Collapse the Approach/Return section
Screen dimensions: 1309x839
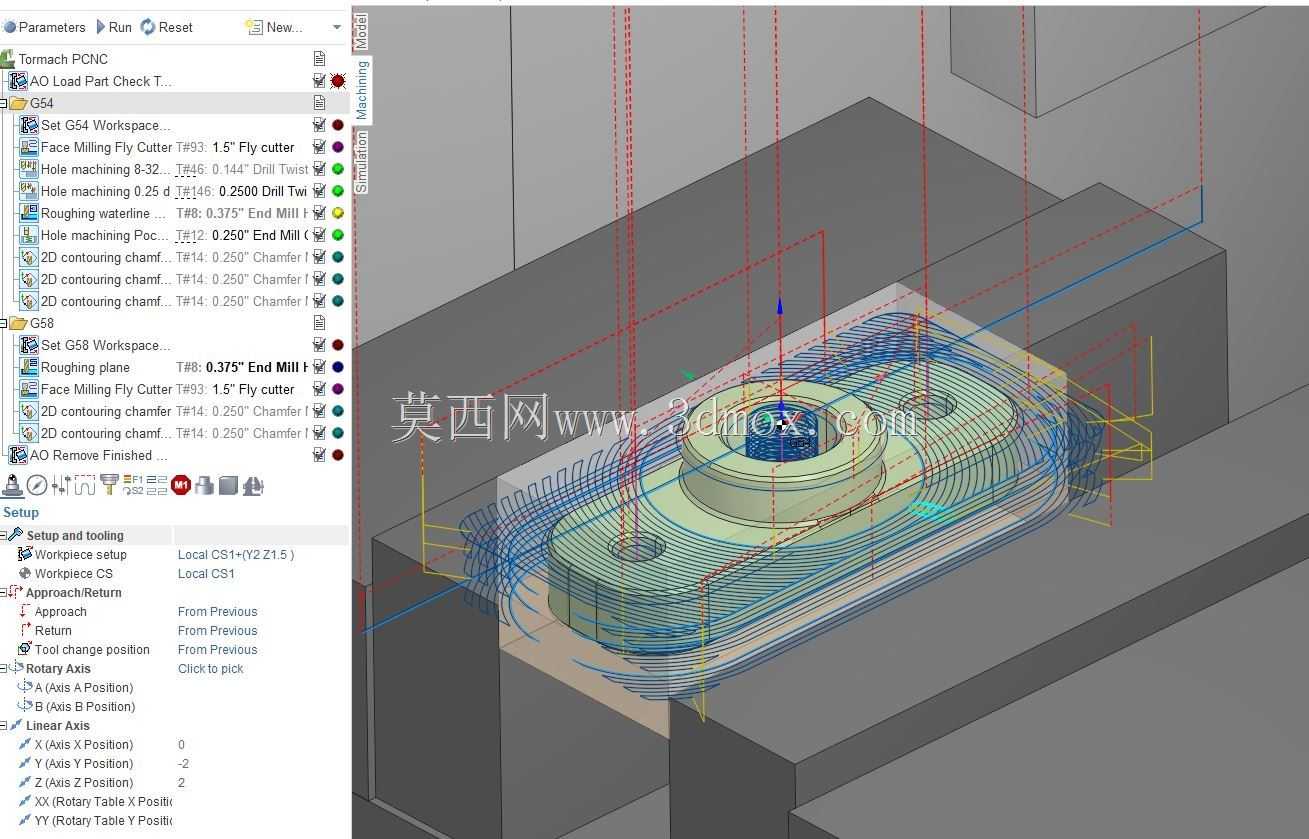tap(3, 592)
